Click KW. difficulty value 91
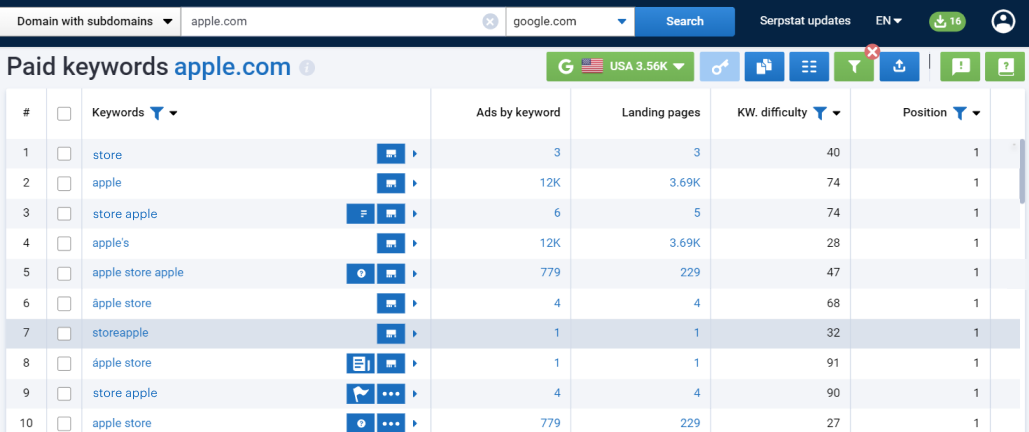 pos(833,362)
